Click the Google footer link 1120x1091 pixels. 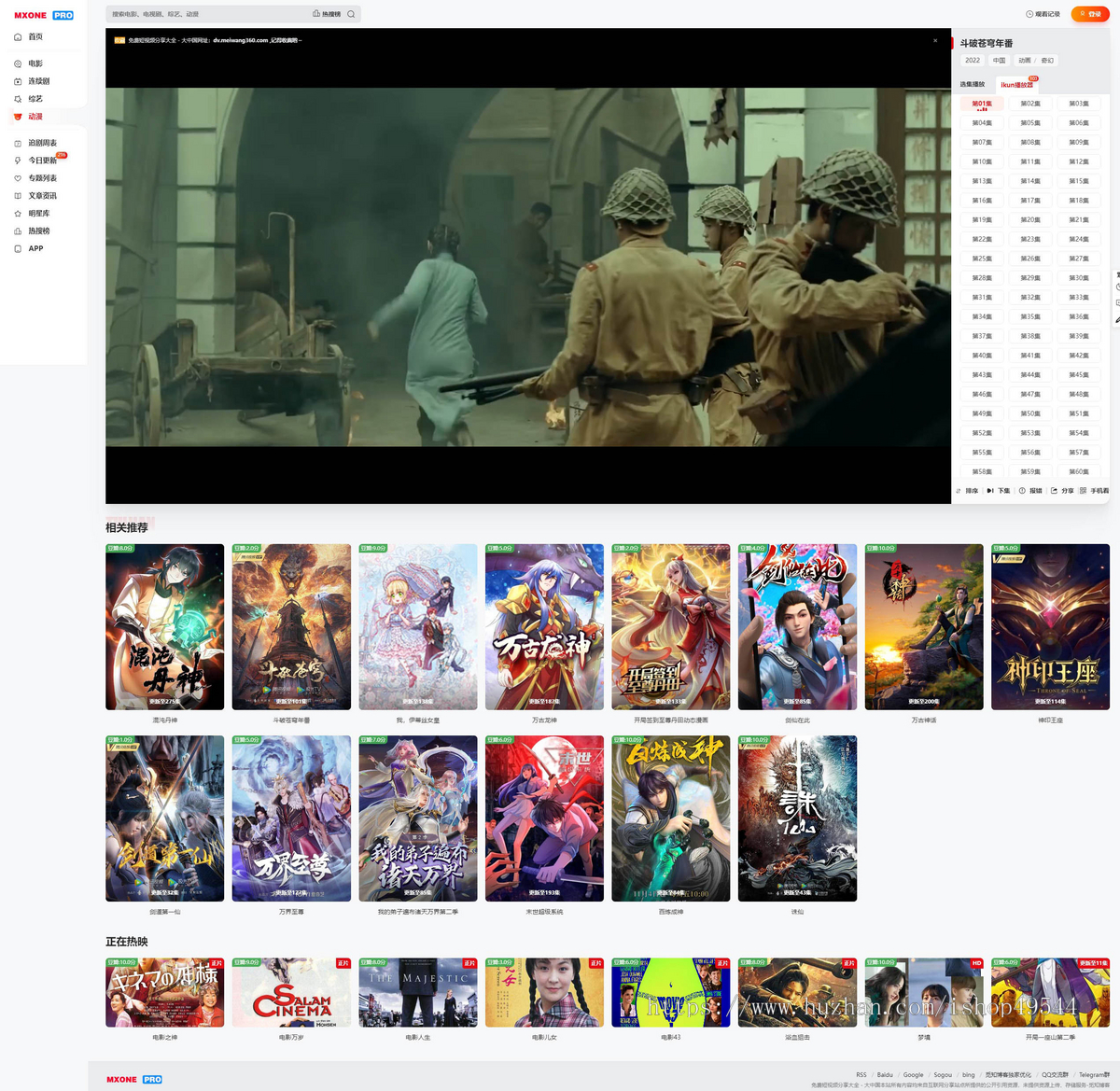914,1075
